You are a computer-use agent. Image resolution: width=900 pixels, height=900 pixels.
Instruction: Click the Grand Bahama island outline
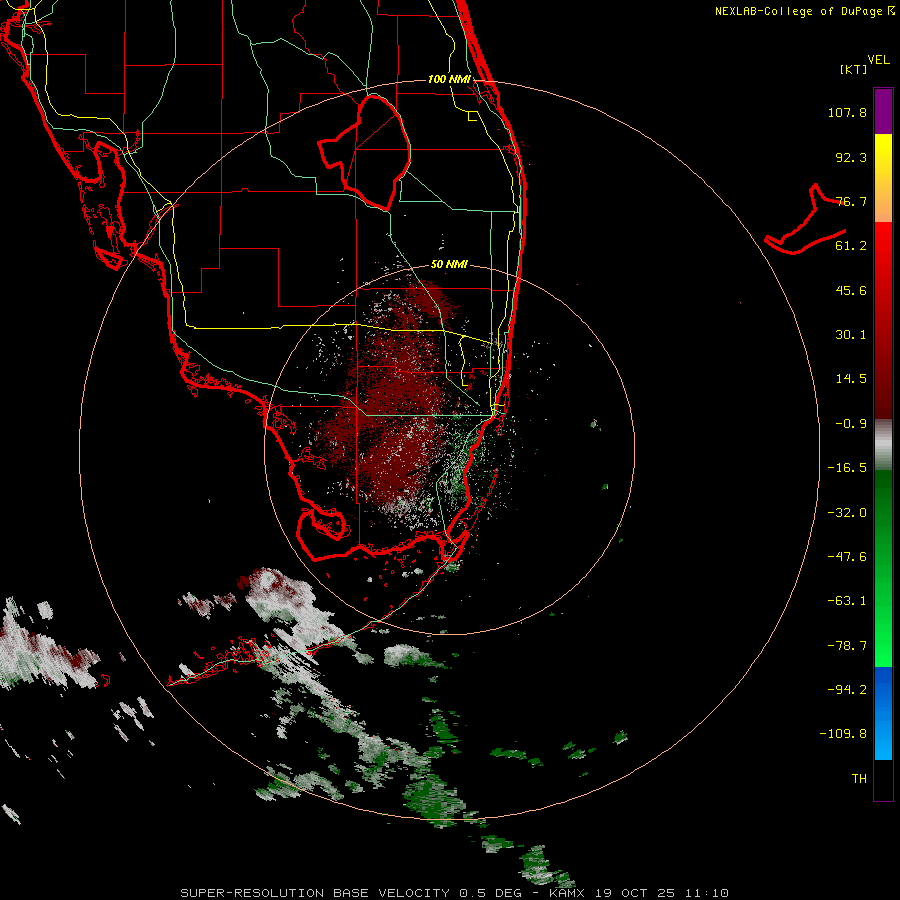[x=805, y=220]
